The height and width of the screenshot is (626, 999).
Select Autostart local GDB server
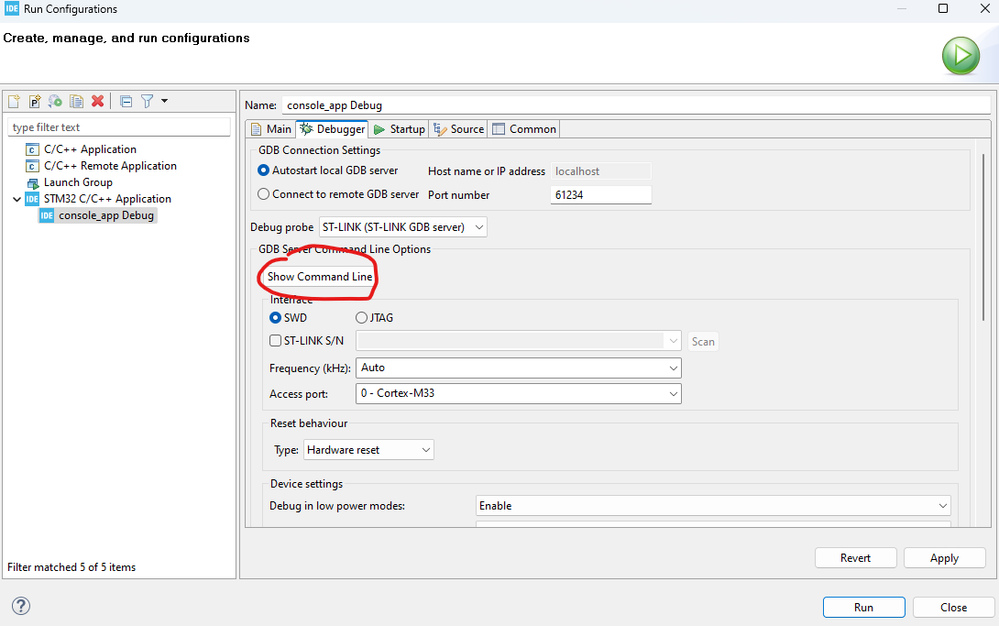pos(328,171)
